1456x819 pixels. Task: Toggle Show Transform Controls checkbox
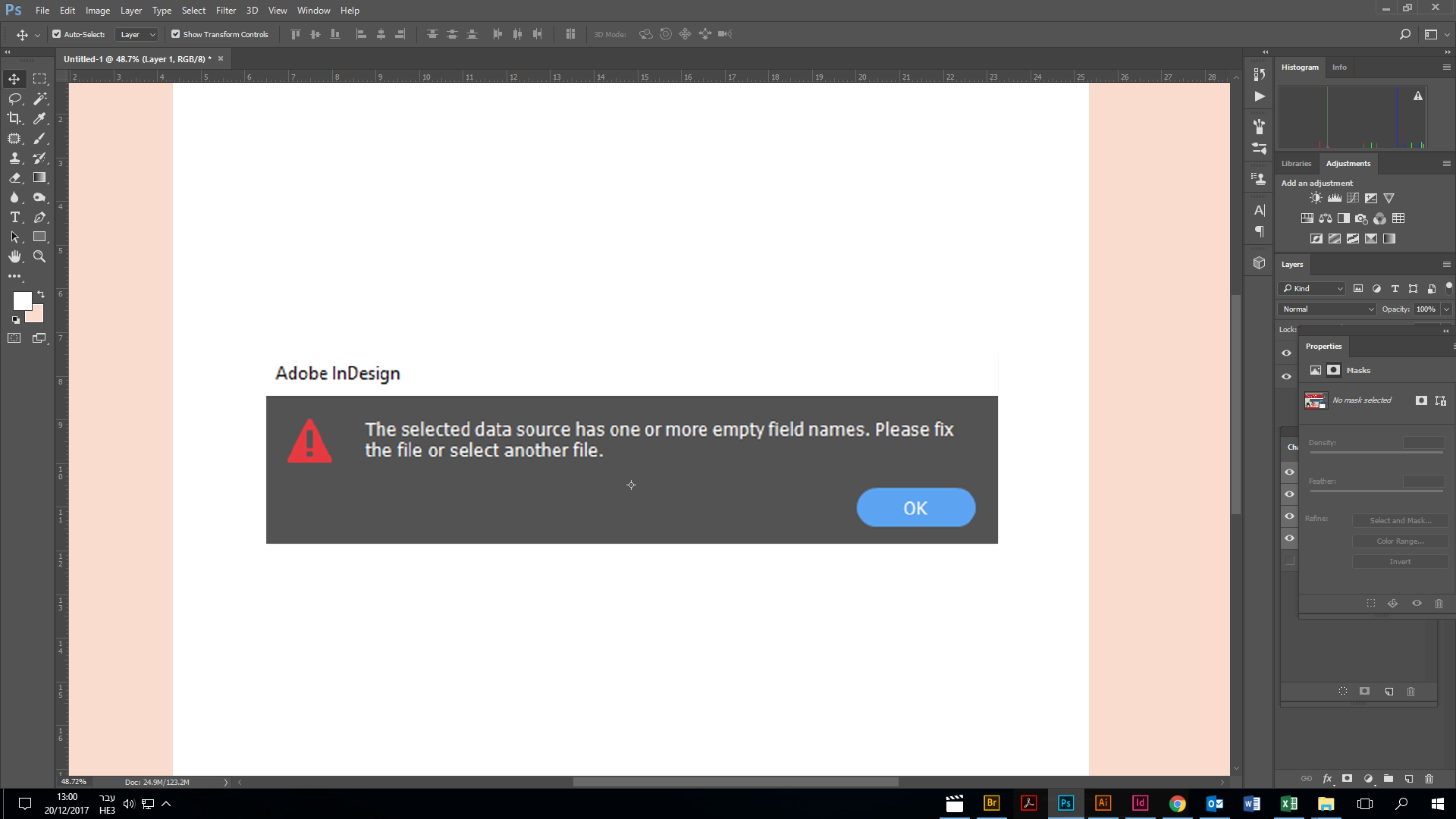click(175, 34)
